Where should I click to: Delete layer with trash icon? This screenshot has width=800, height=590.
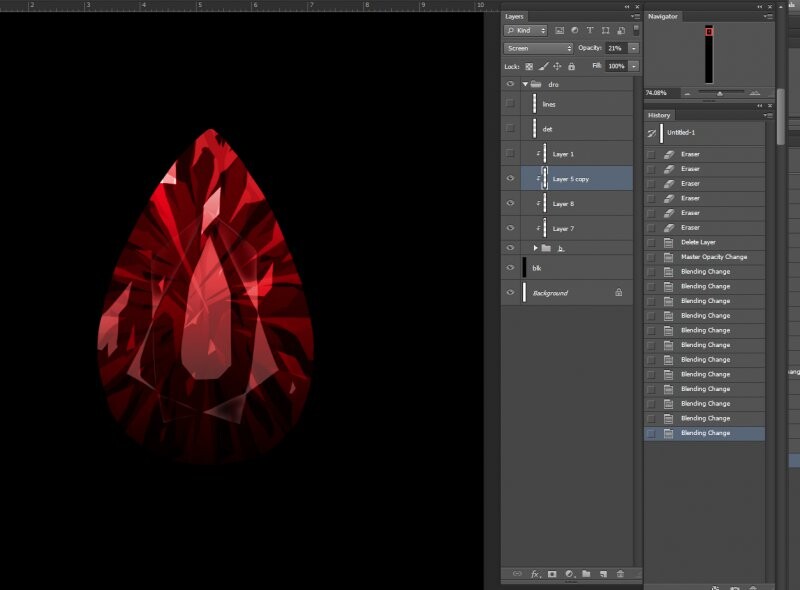coord(620,574)
